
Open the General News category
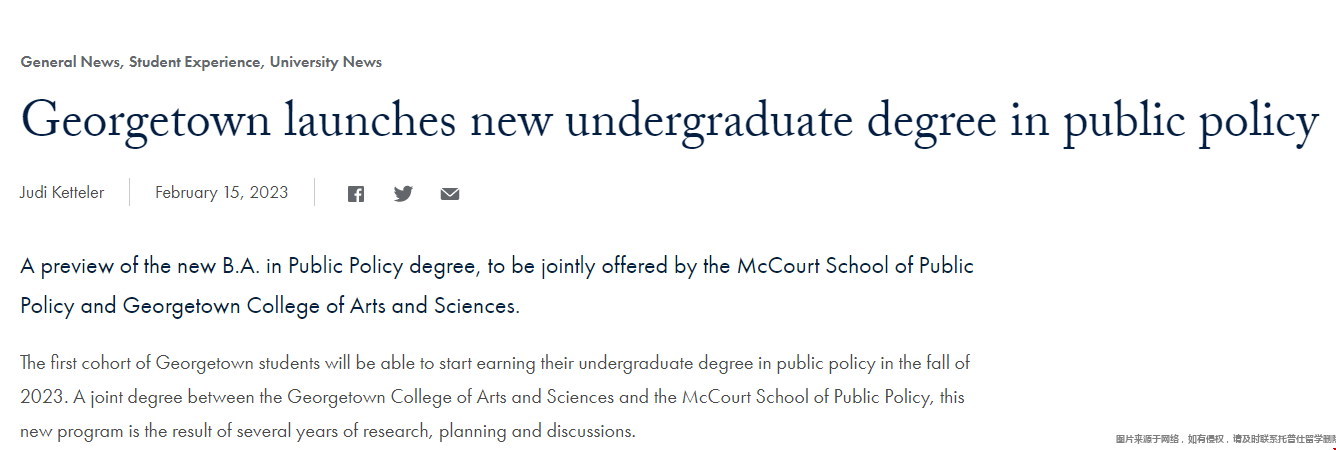click(69, 62)
